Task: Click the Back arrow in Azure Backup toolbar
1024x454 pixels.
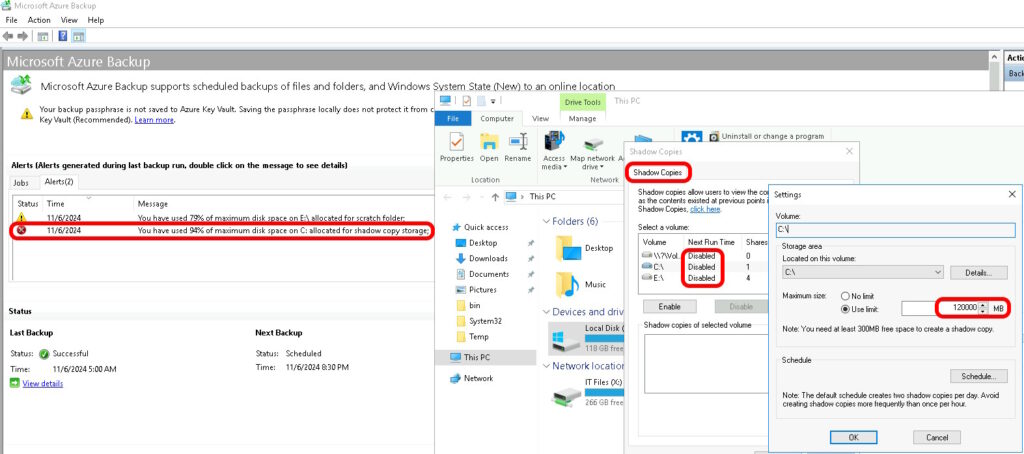Action: tap(9, 36)
